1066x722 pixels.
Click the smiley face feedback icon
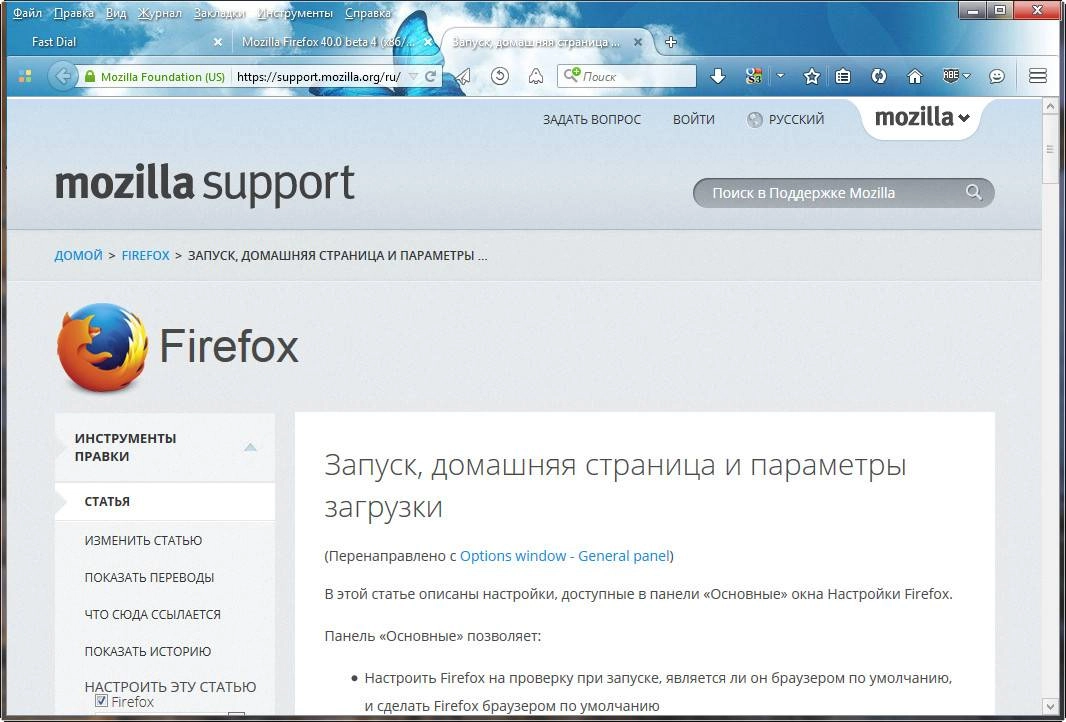(x=997, y=76)
